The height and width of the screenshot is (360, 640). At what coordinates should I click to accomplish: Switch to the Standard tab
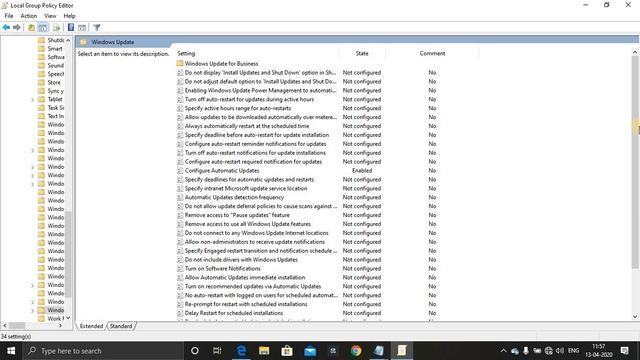click(121, 326)
